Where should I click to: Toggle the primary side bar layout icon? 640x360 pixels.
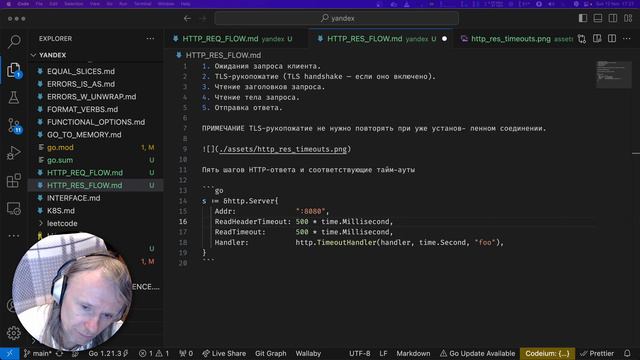coord(583,18)
